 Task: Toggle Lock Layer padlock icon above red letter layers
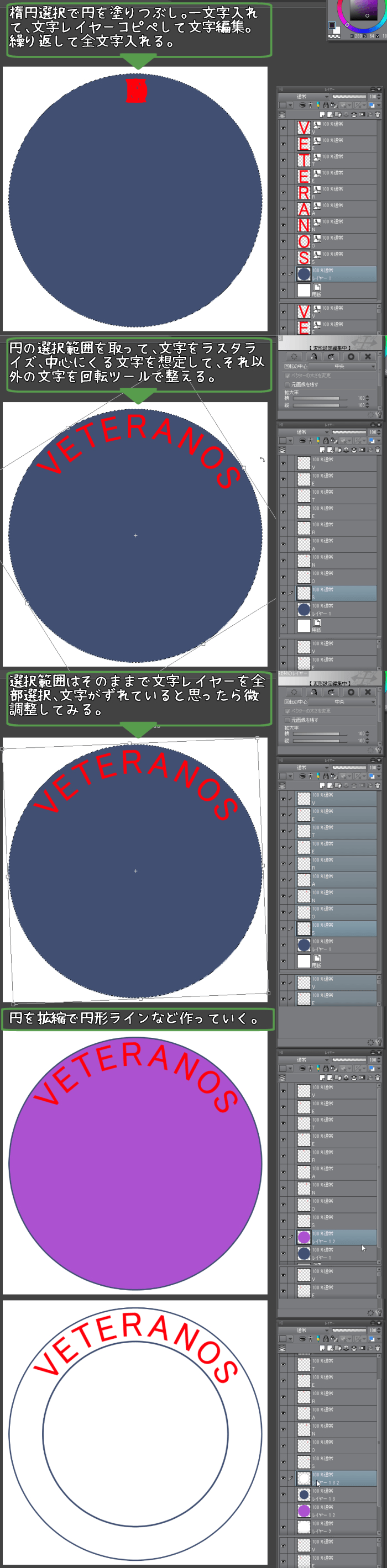[326, 105]
